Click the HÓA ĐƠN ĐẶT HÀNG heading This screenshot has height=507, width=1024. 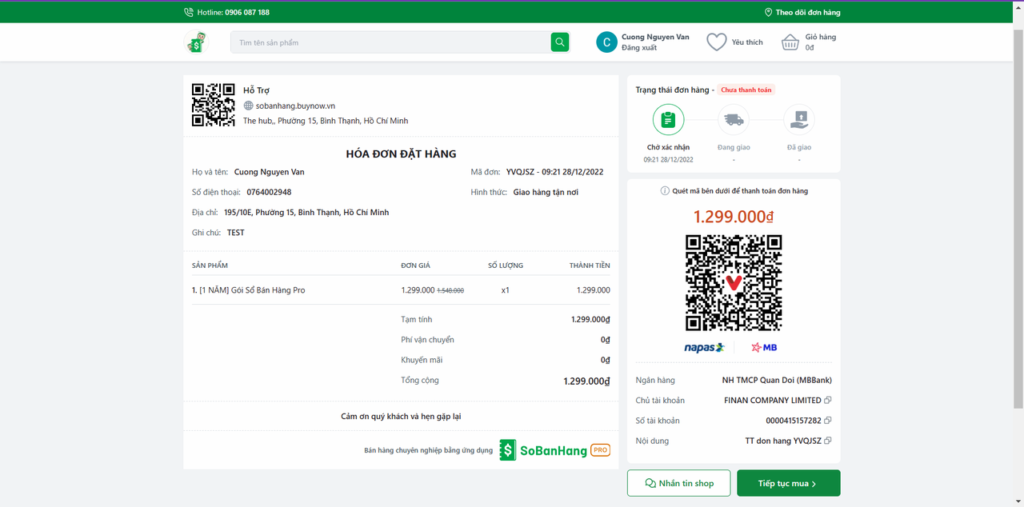[401, 154]
